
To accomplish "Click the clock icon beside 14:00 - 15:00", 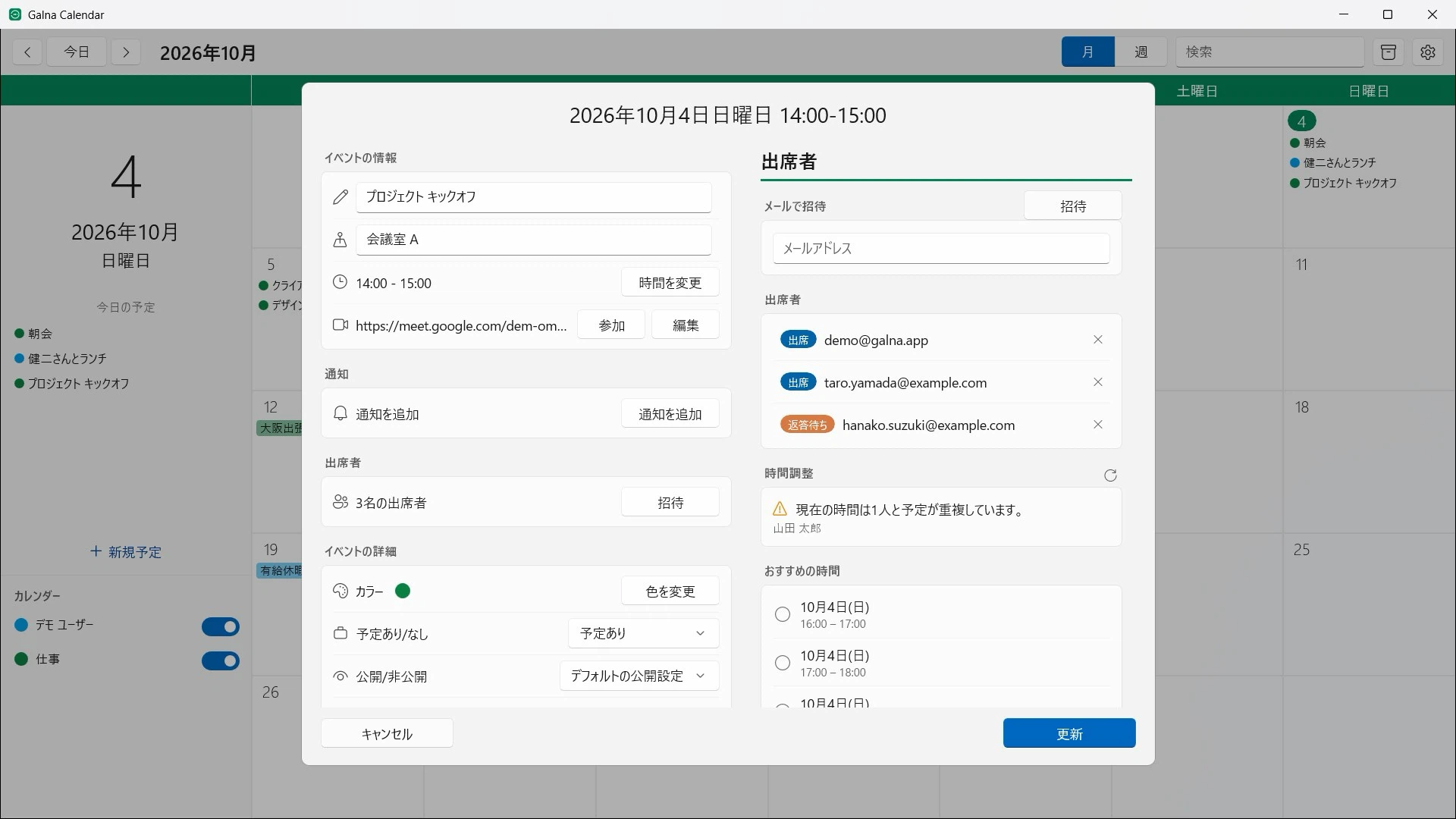I will tap(340, 282).
